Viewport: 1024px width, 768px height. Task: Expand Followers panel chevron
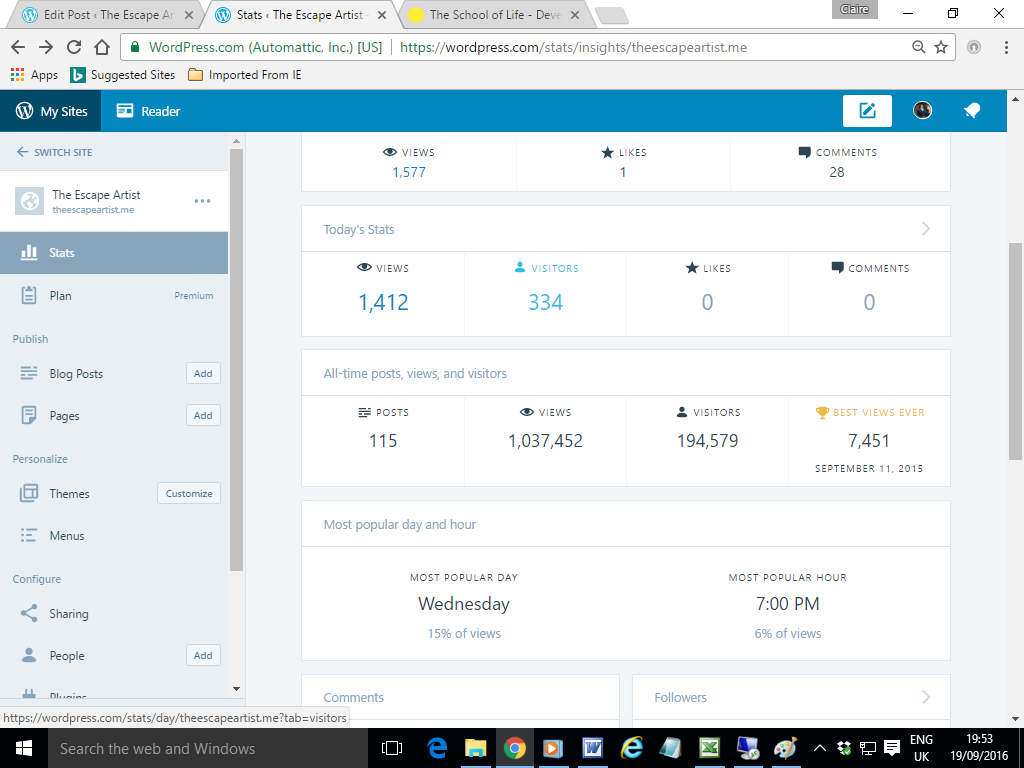[925, 697]
